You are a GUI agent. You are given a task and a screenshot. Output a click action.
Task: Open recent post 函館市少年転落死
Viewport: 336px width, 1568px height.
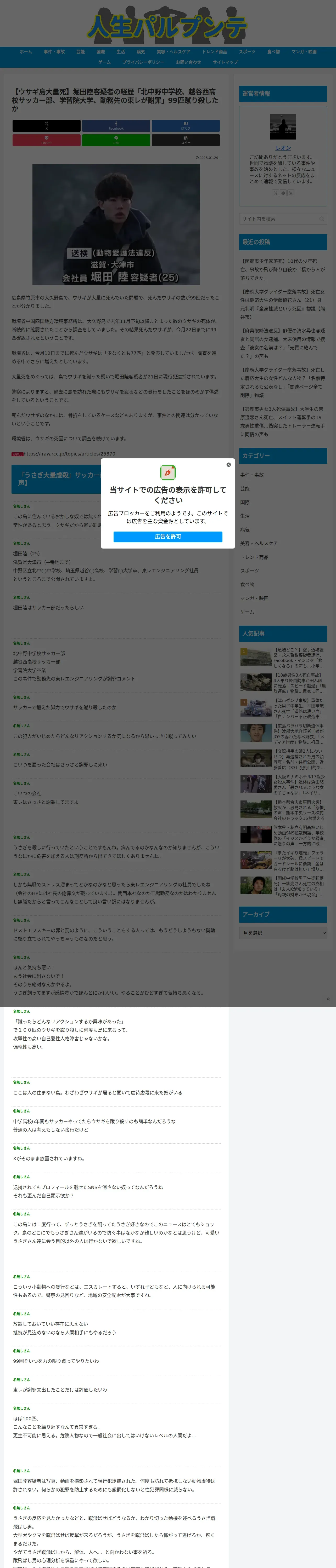[x=283, y=269]
